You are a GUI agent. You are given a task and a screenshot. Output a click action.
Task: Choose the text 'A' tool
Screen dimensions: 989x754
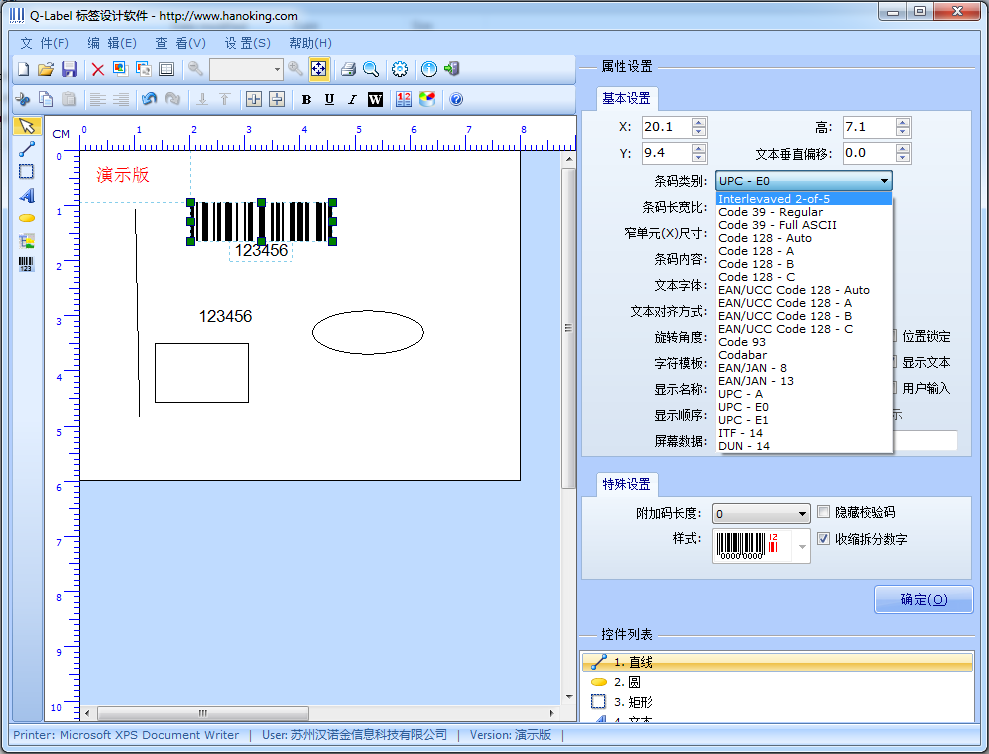[x=26, y=195]
